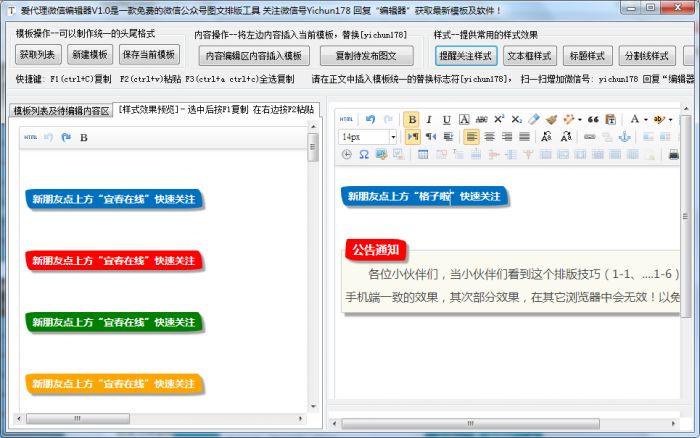The height and width of the screenshot is (438, 700).
Task: Insert map icon in right toolbar
Action: pyautogui.click(x=381, y=154)
